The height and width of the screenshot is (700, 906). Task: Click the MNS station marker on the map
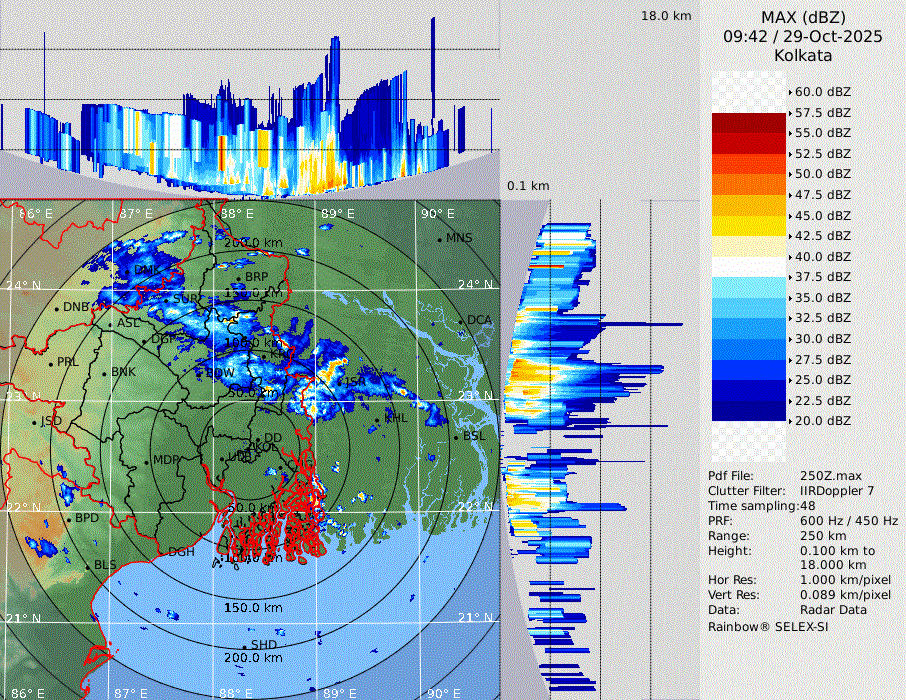point(439,238)
